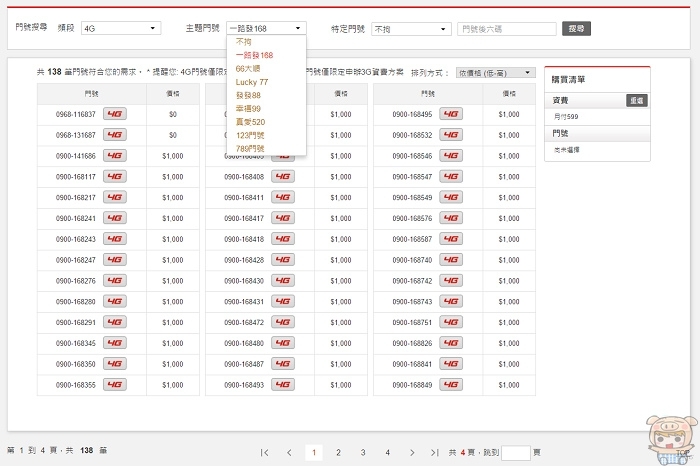The image size is (700, 466).
Task: Go to previous page arrow
Action: tap(289, 453)
